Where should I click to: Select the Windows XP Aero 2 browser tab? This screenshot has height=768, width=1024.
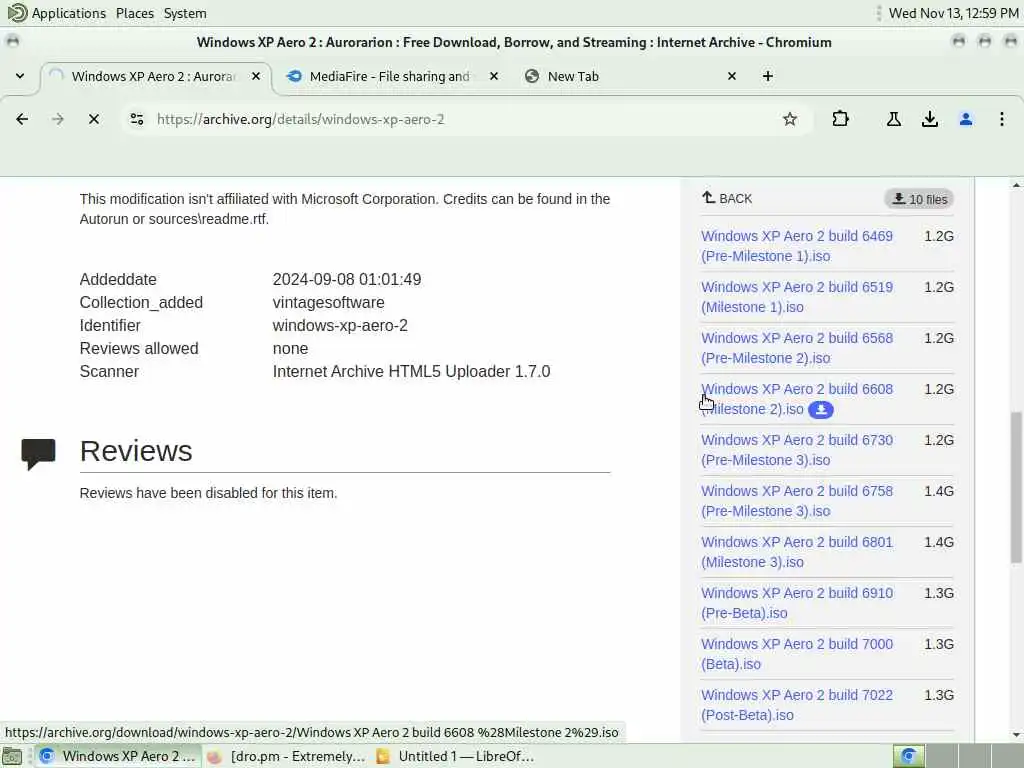[x=153, y=76]
